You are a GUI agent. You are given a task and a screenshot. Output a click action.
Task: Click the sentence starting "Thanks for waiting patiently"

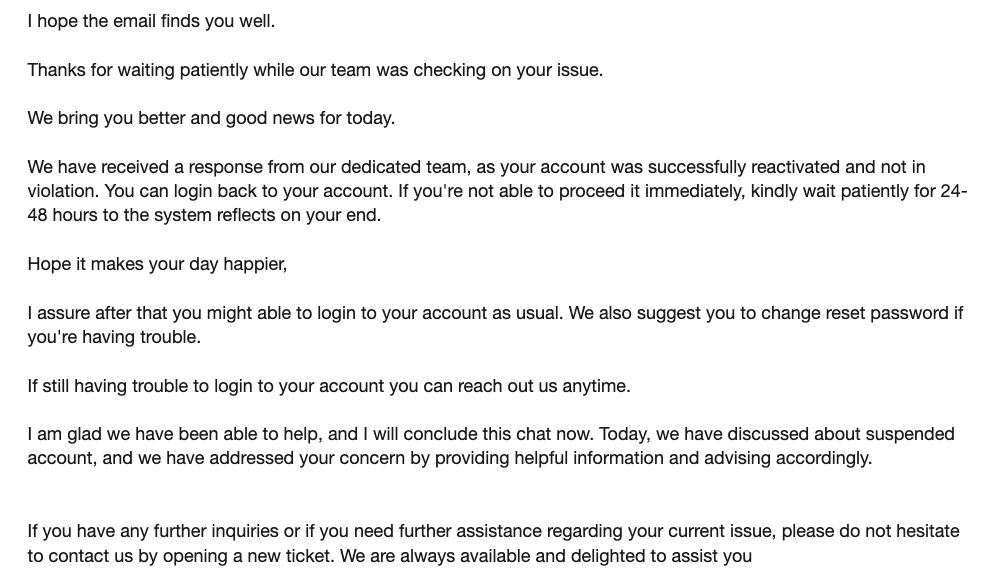click(315, 70)
